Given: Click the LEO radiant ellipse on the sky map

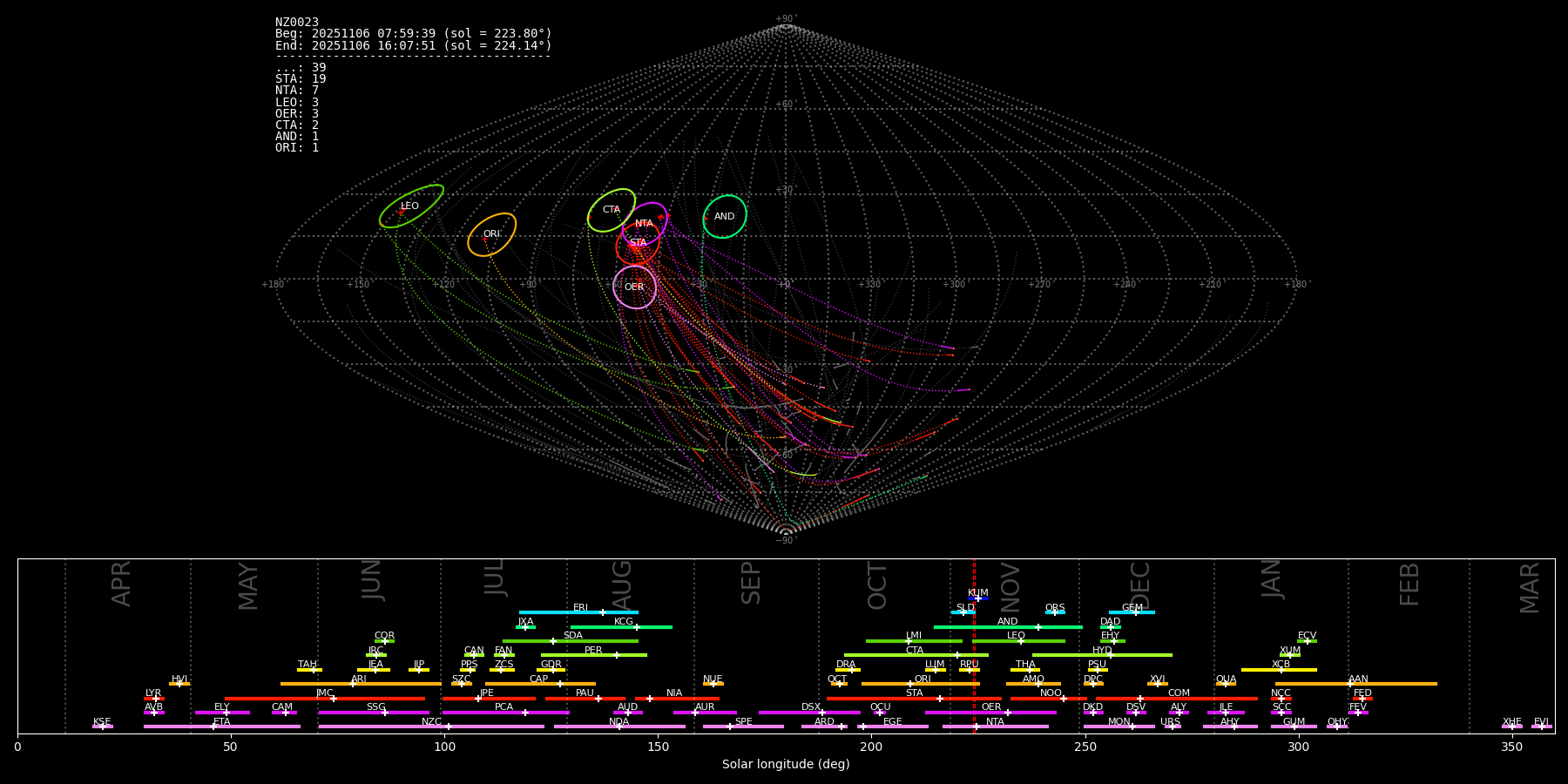Looking at the screenshot, I should [x=411, y=206].
